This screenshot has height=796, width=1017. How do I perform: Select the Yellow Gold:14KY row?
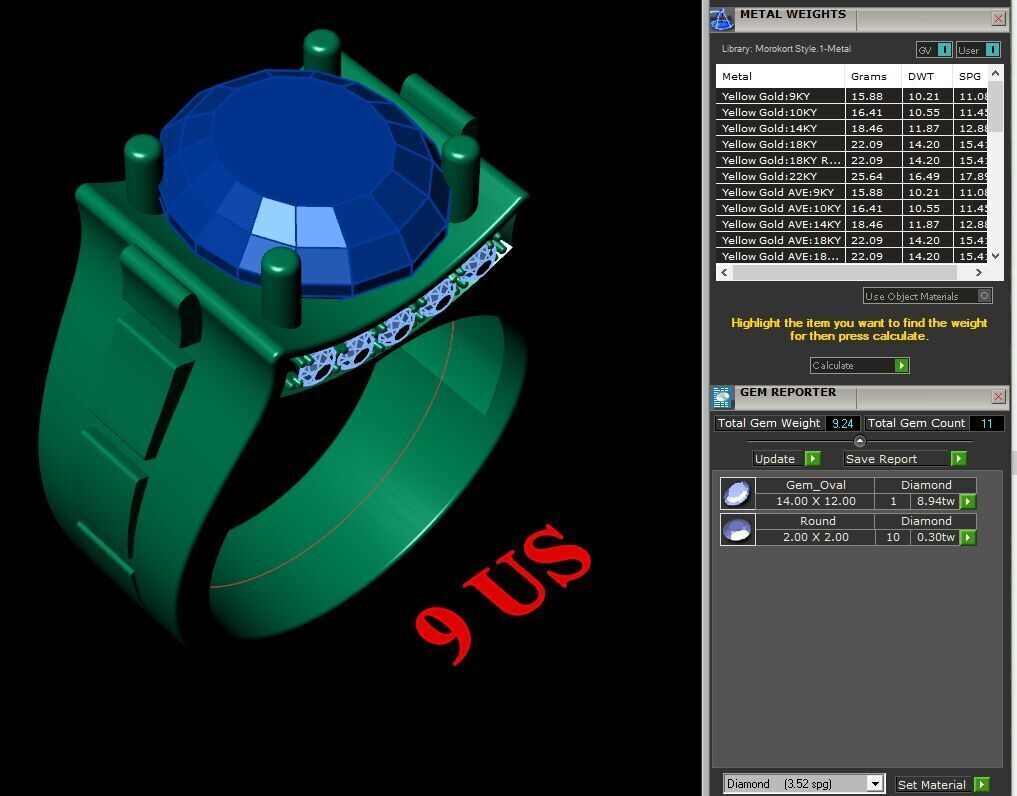tap(852, 128)
